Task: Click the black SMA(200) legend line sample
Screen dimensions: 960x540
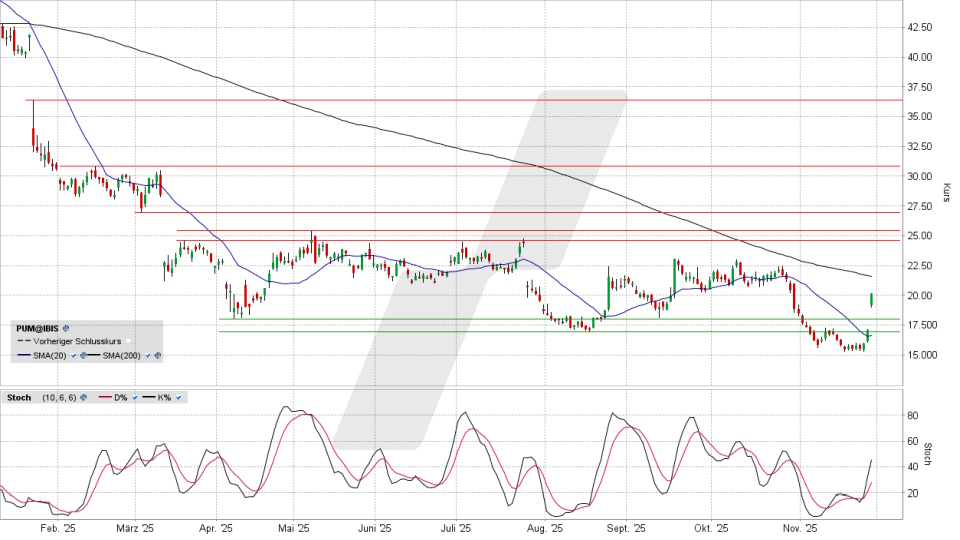Action: 96,355
